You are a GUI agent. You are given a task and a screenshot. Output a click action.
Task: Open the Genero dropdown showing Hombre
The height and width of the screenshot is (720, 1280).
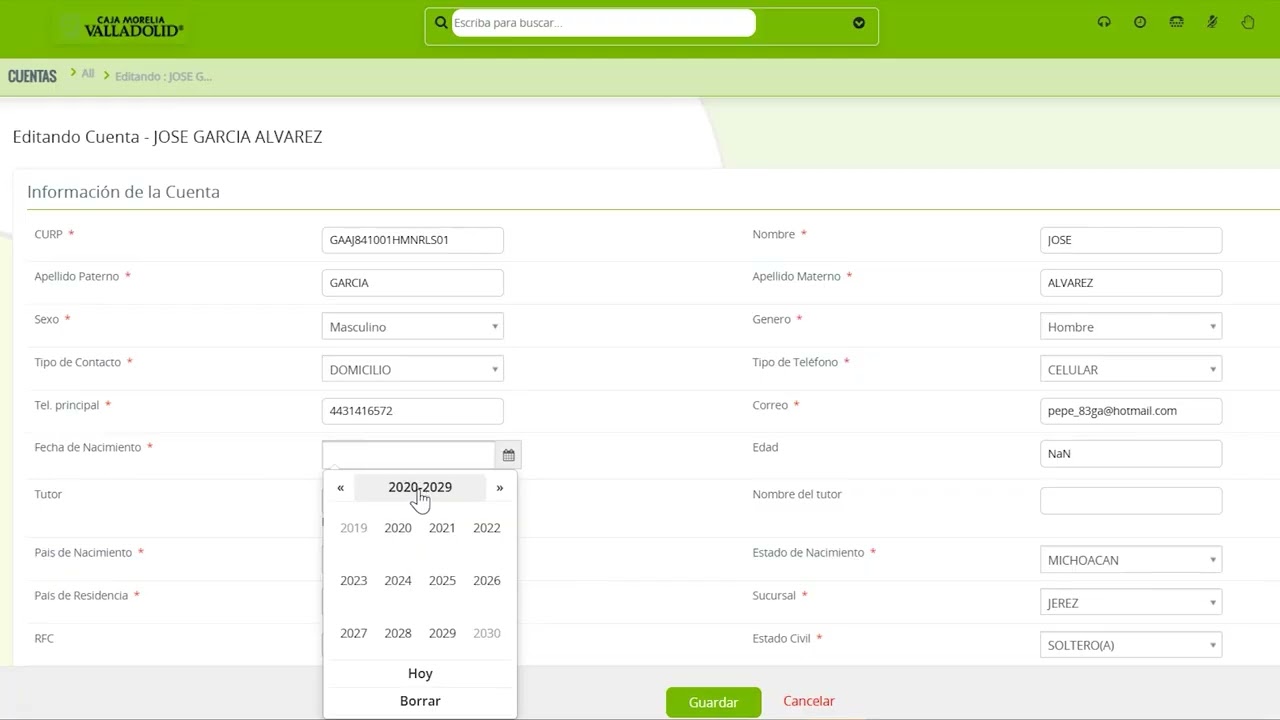pos(1131,326)
